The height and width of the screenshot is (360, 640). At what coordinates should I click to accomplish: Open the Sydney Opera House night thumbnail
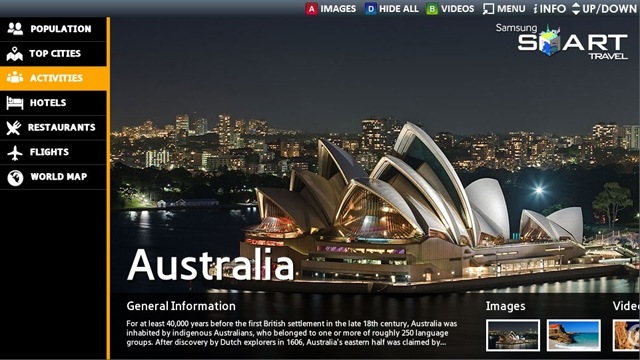click(x=513, y=335)
